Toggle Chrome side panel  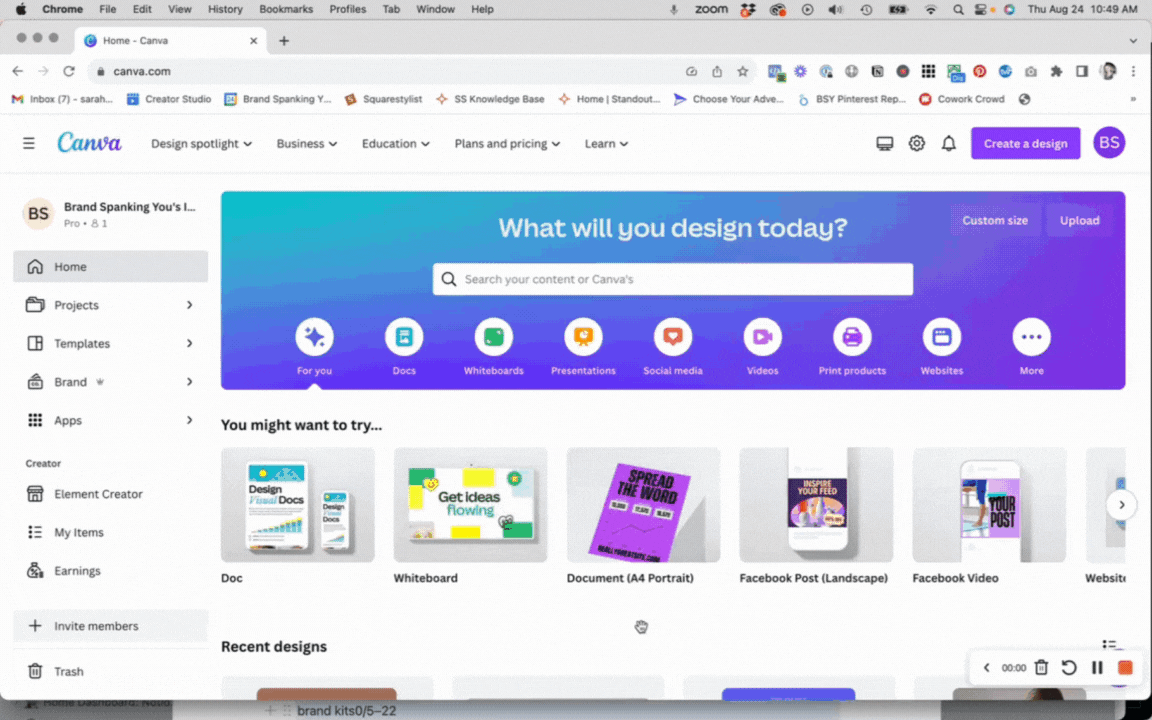[1081, 71]
